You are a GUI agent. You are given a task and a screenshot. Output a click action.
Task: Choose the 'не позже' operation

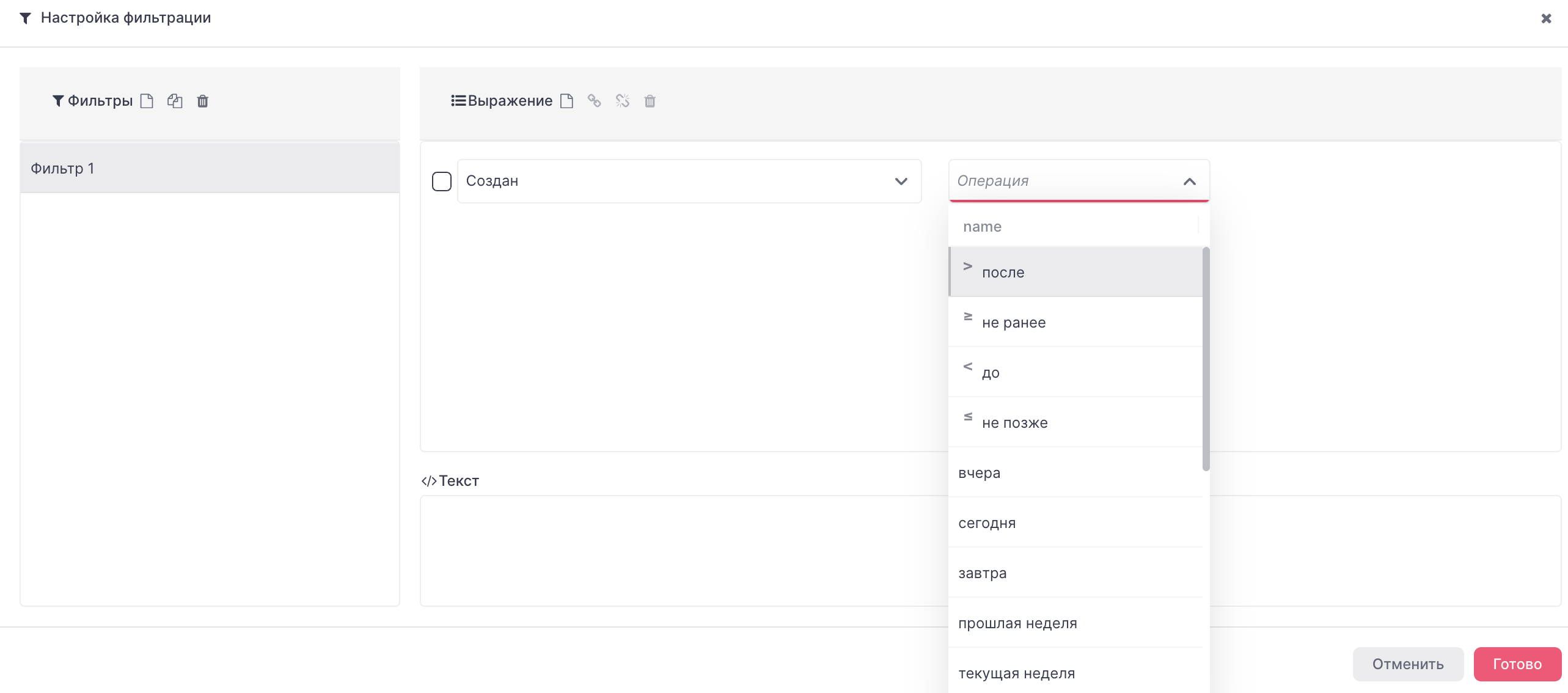pos(1075,422)
